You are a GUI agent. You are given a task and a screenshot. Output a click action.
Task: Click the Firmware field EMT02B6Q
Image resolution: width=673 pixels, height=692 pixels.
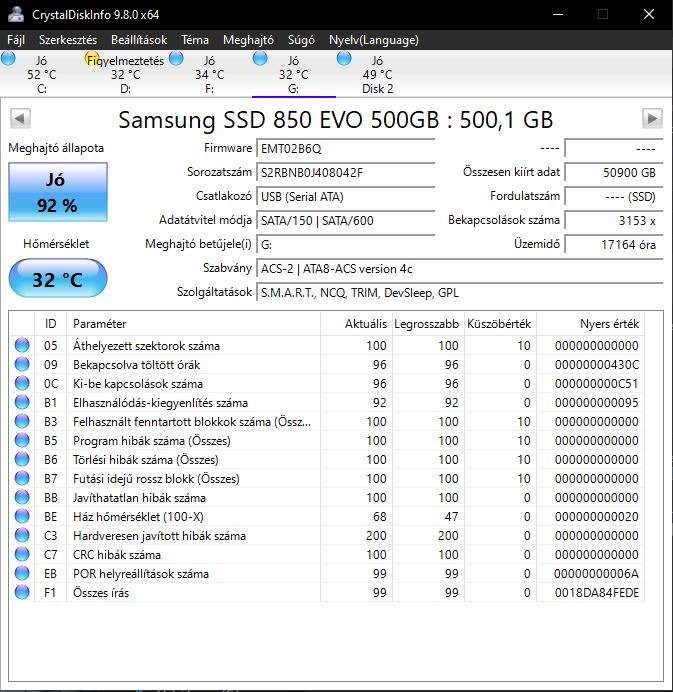pos(346,148)
